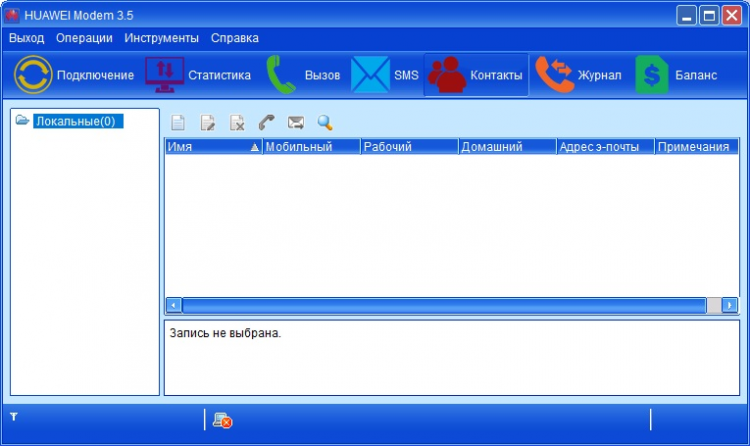750x446 pixels.
Task: Open the Инструменты menu
Action: pos(161,38)
